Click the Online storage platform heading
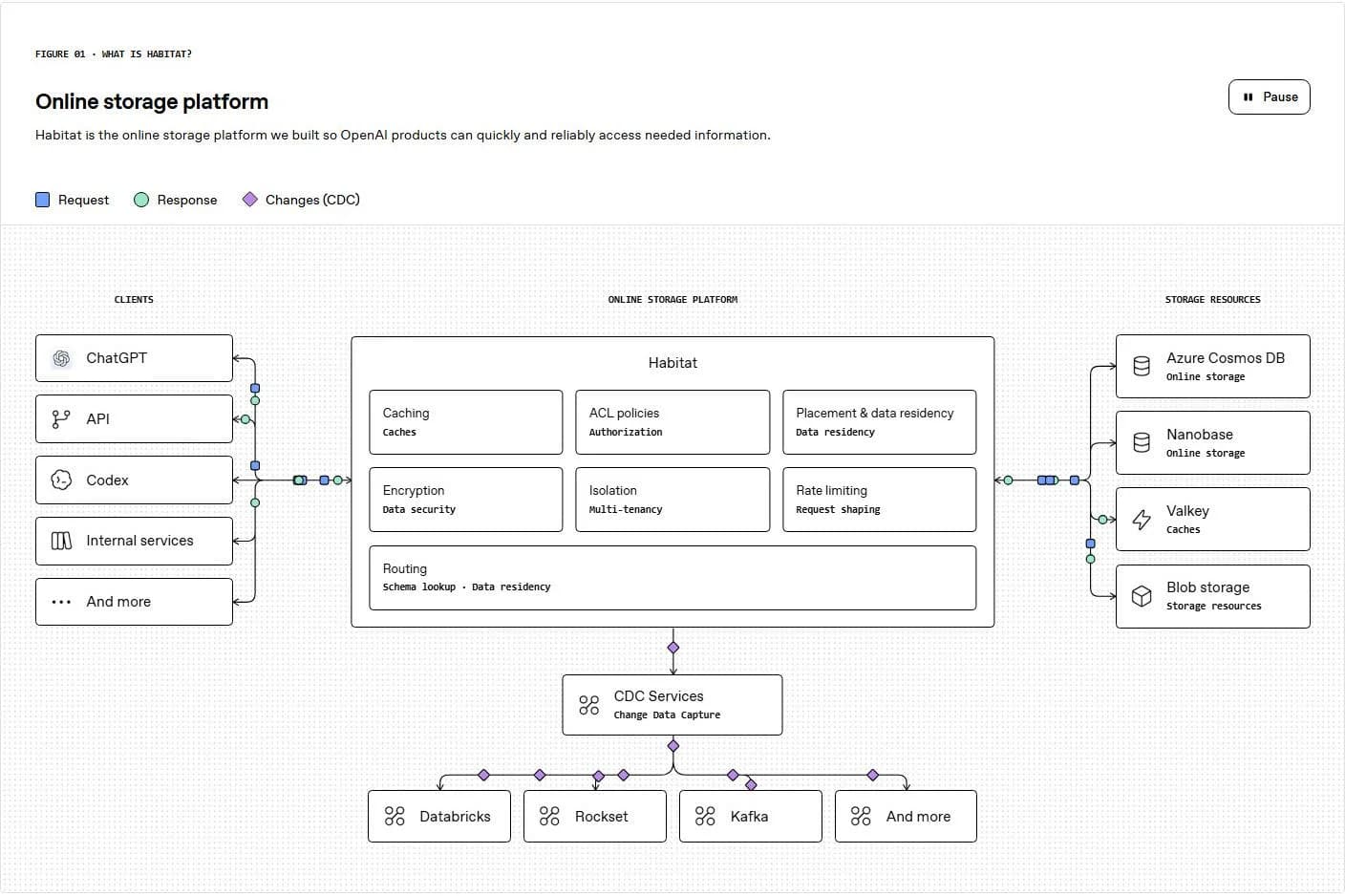This screenshot has height=896, width=1345. [x=152, y=101]
